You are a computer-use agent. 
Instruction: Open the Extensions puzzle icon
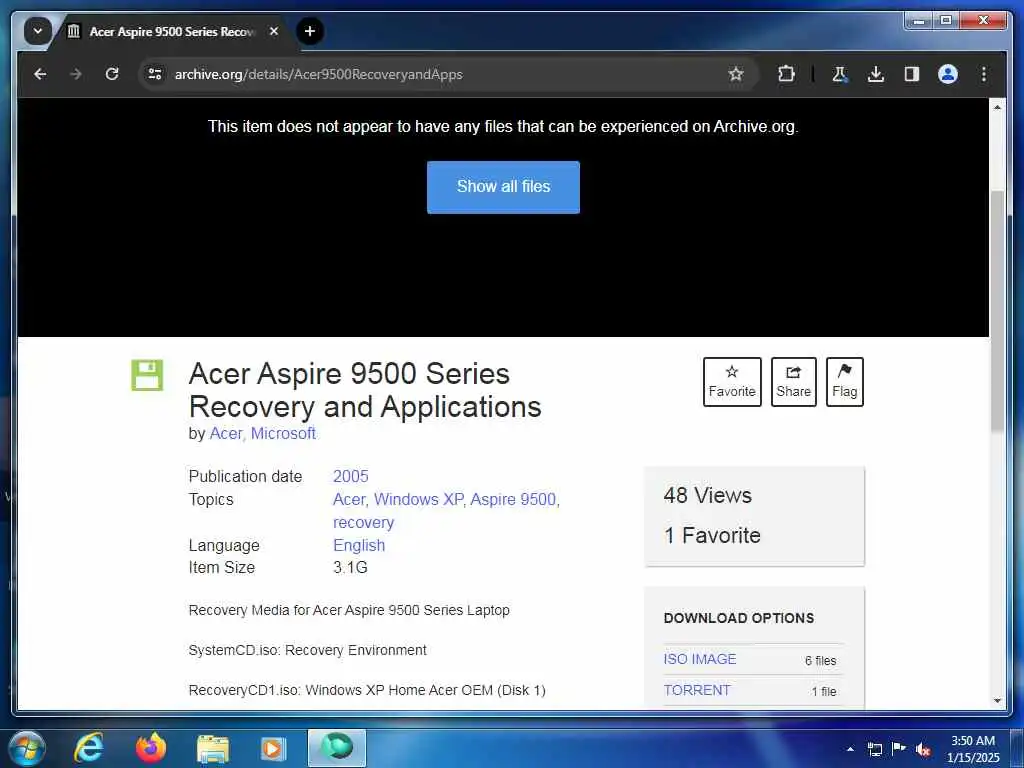tap(786, 74)
